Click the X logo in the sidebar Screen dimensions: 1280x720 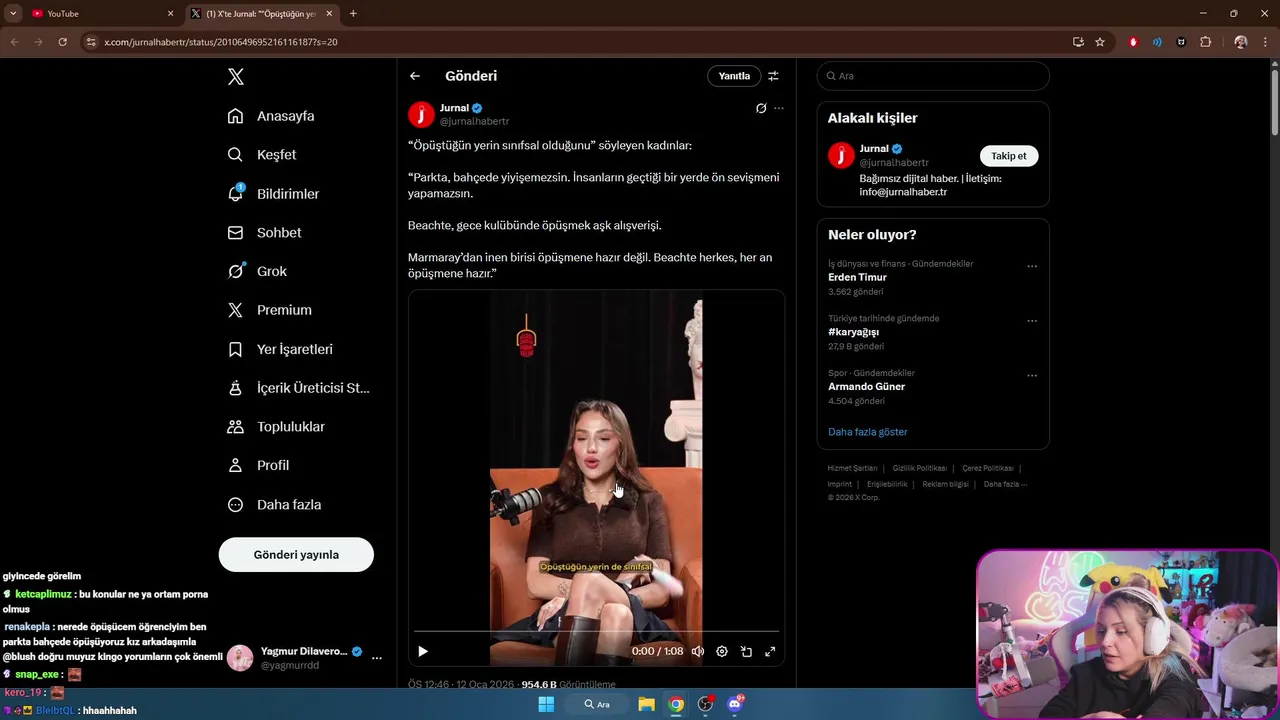tap(235, 77)
